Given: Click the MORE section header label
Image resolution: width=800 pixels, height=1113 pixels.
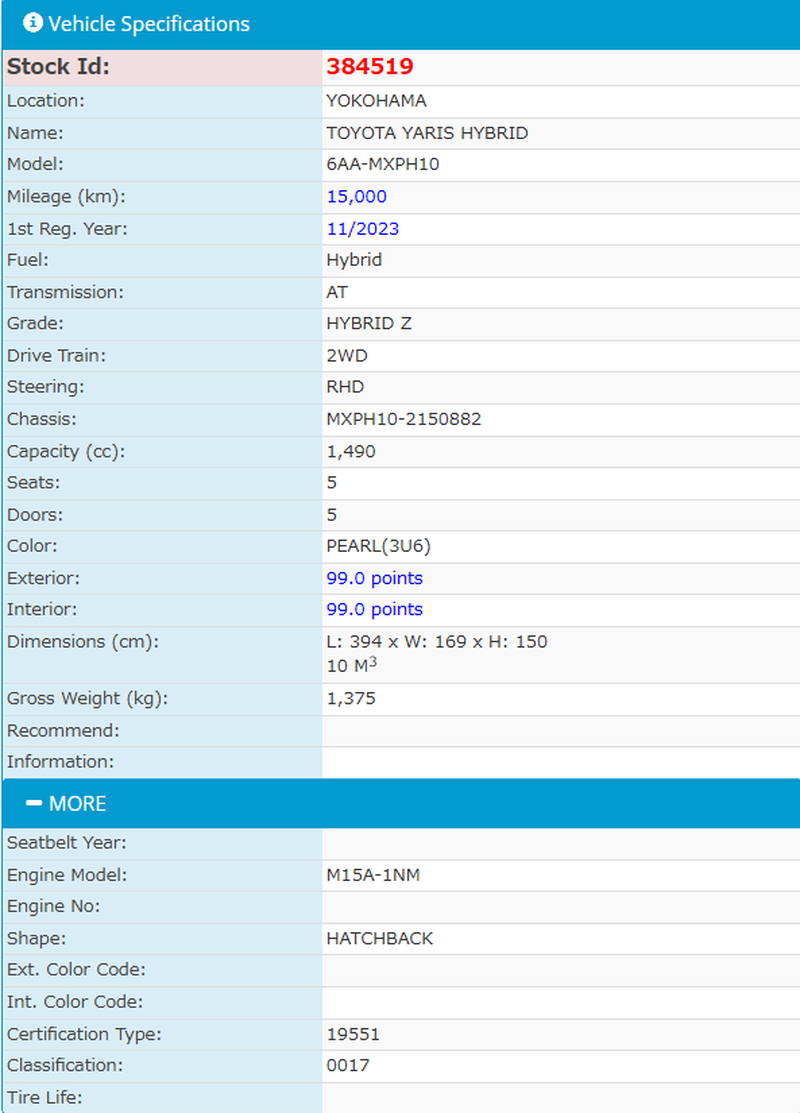Looking at the screenshot, I should point(77,804).
